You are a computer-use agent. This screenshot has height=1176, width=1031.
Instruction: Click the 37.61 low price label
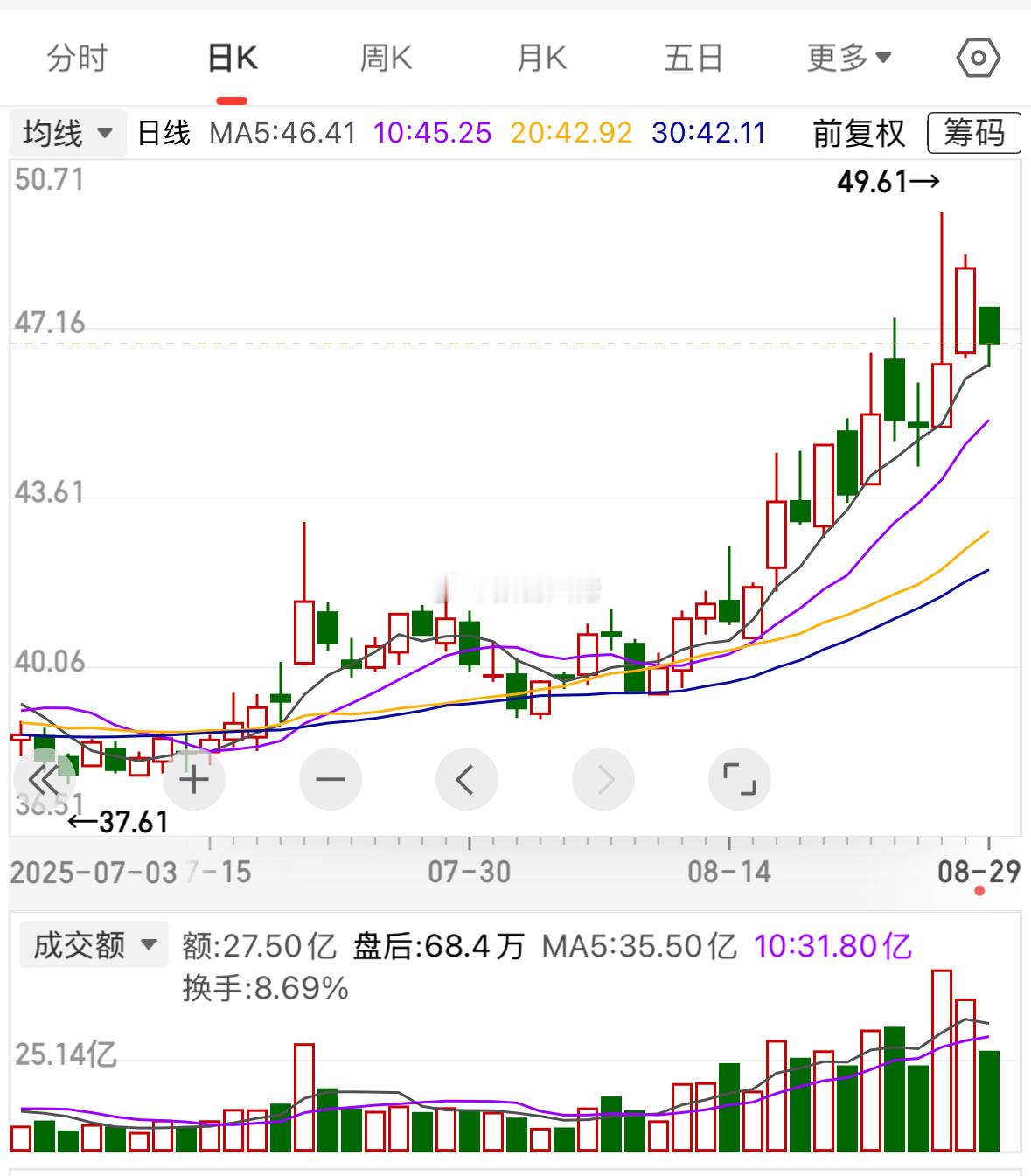(x=118, y=822)
